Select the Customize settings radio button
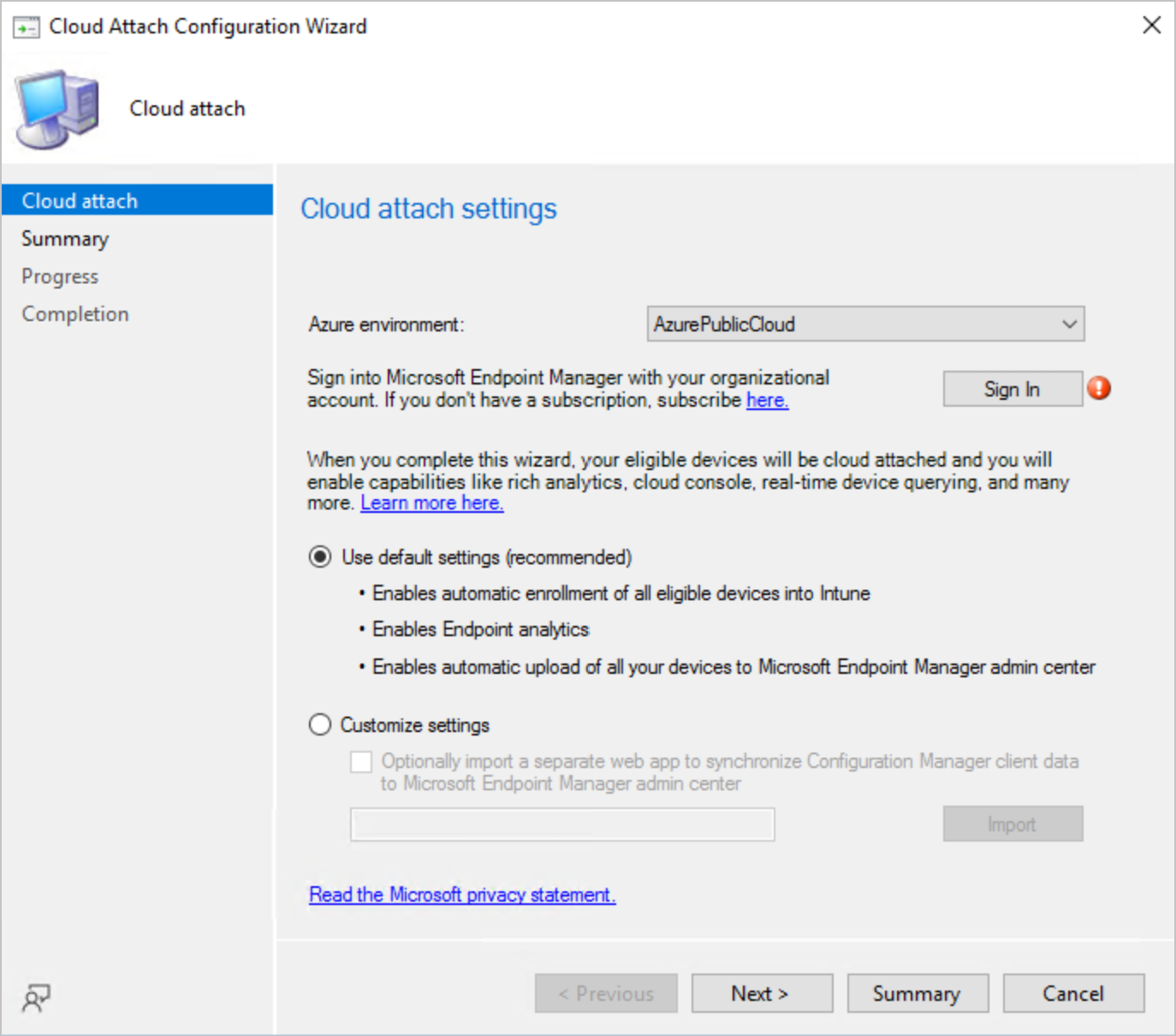This screenshot has width=1176, height=1036. (x=319, y=723)
